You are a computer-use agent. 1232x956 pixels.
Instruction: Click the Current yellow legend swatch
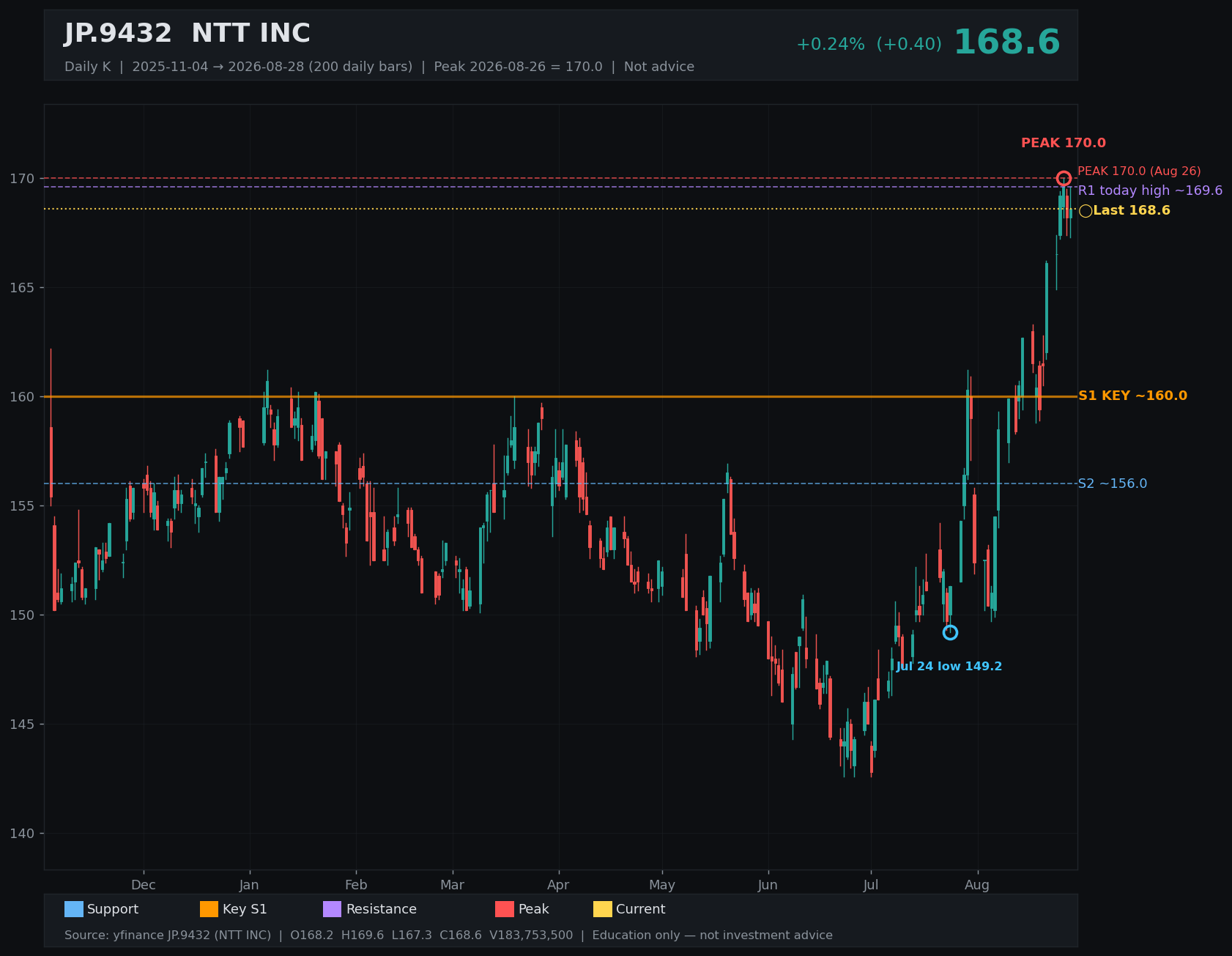[x=603, y=909]
